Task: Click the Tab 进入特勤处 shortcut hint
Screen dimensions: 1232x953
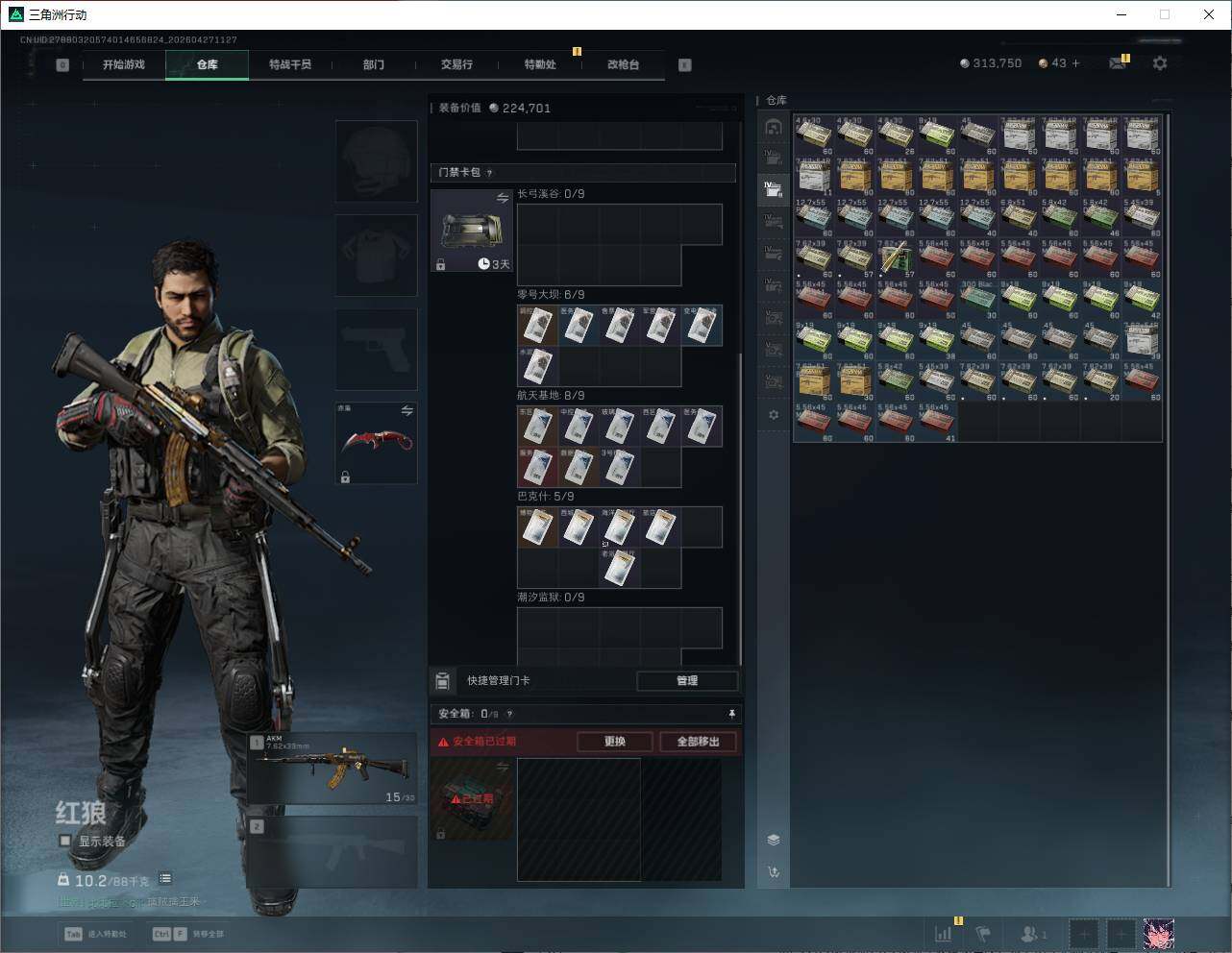Action: coord(95,934)
